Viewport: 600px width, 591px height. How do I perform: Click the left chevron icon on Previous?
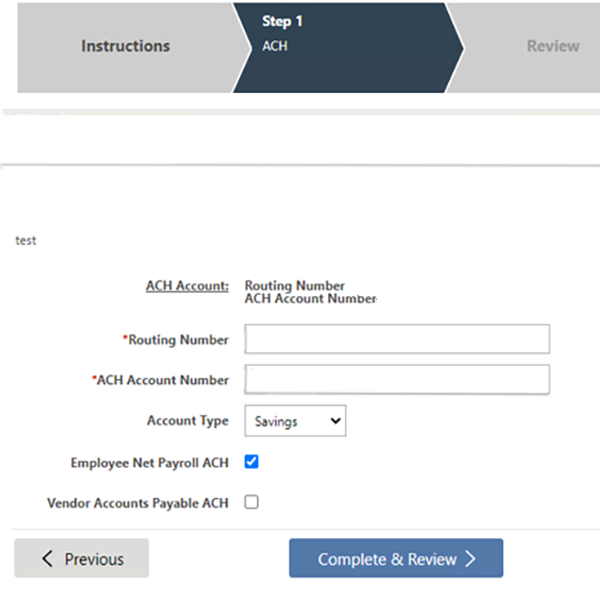47,558
